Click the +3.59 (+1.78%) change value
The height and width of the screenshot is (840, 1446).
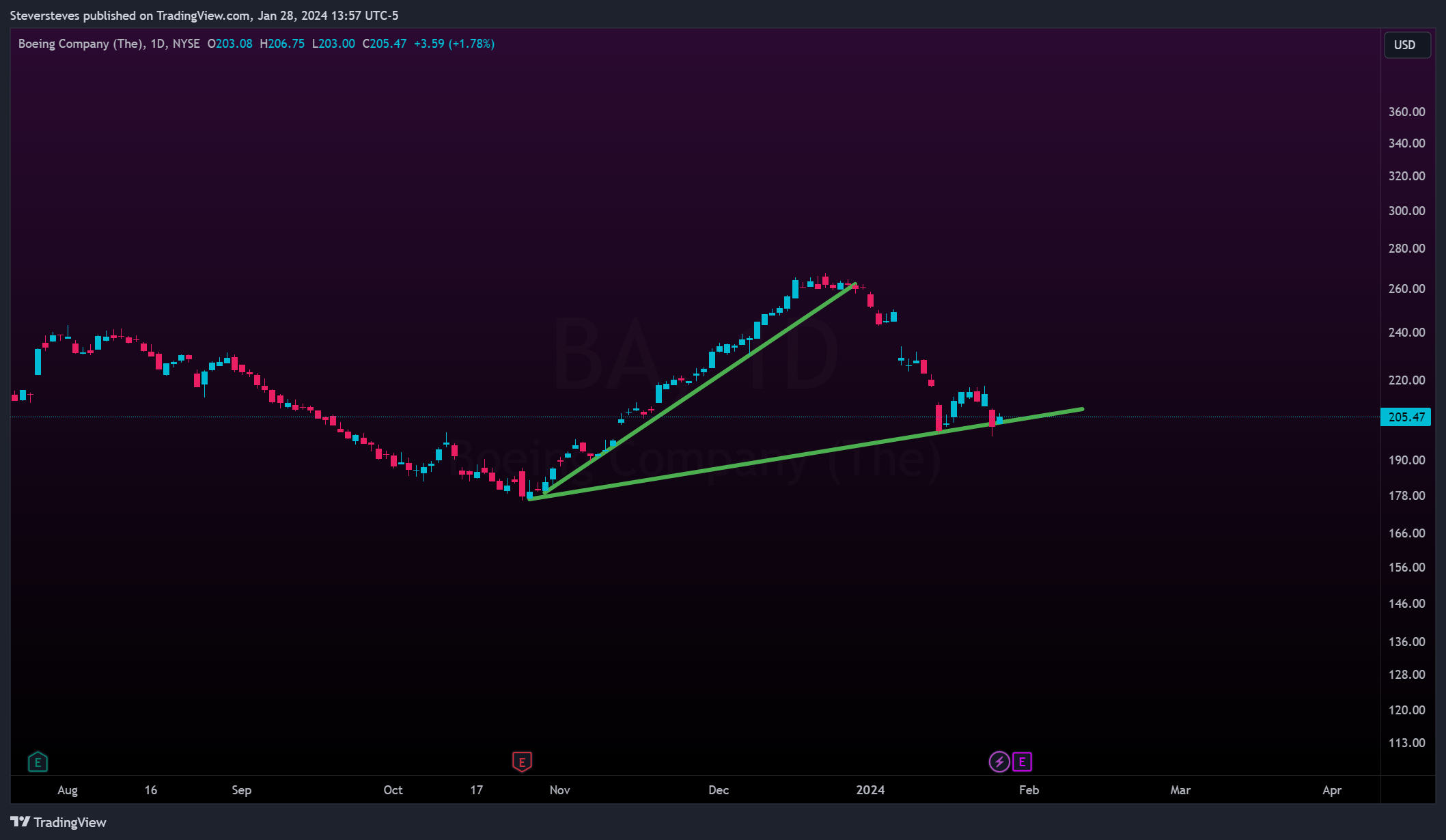click(454, 44)
